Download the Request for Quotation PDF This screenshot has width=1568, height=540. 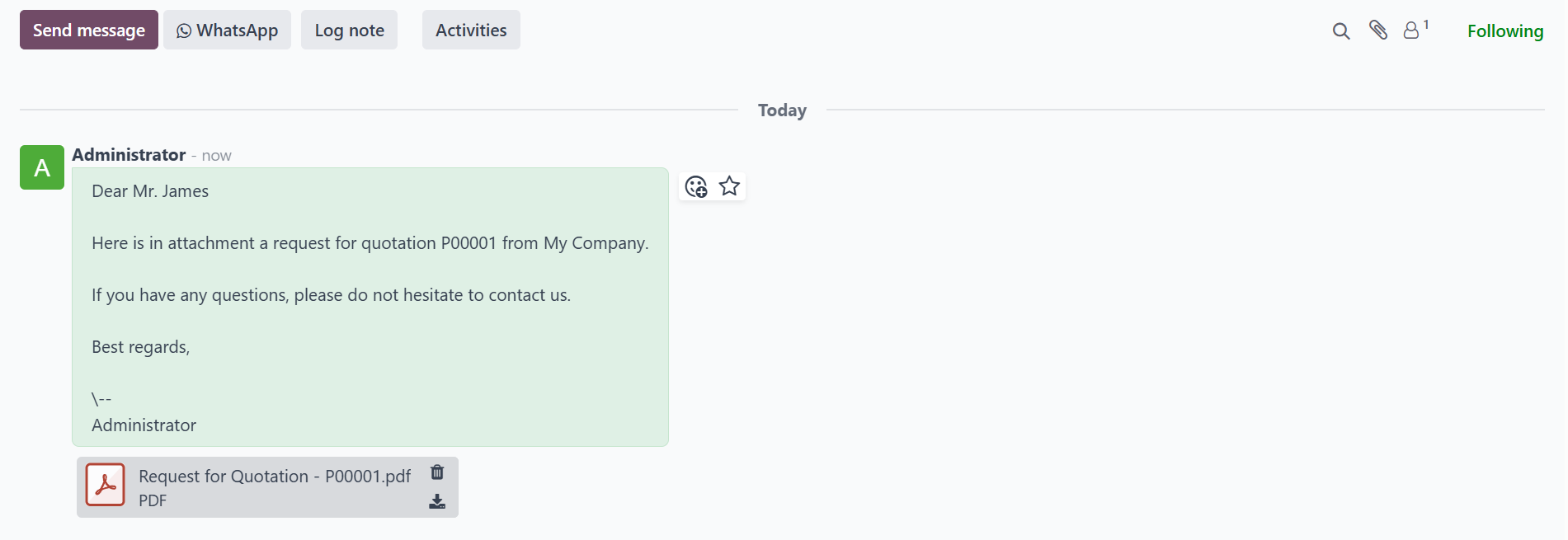click(437, 501)
